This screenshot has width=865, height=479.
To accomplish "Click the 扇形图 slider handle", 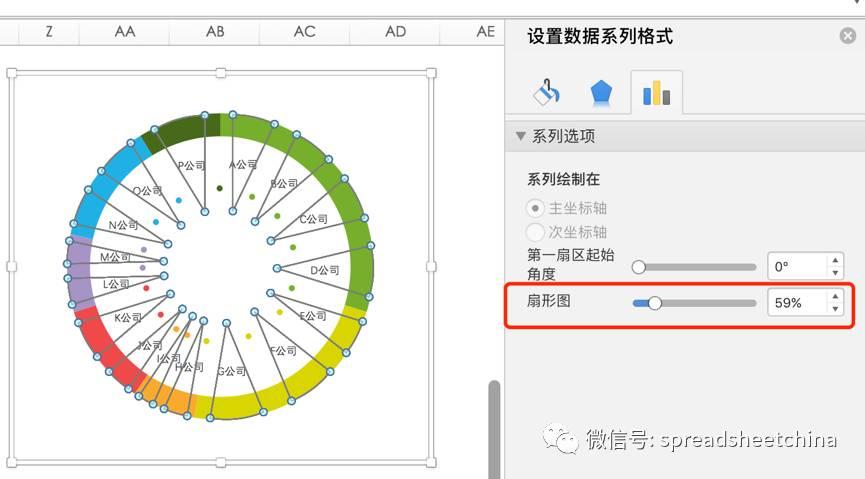I will pos(655,303).
